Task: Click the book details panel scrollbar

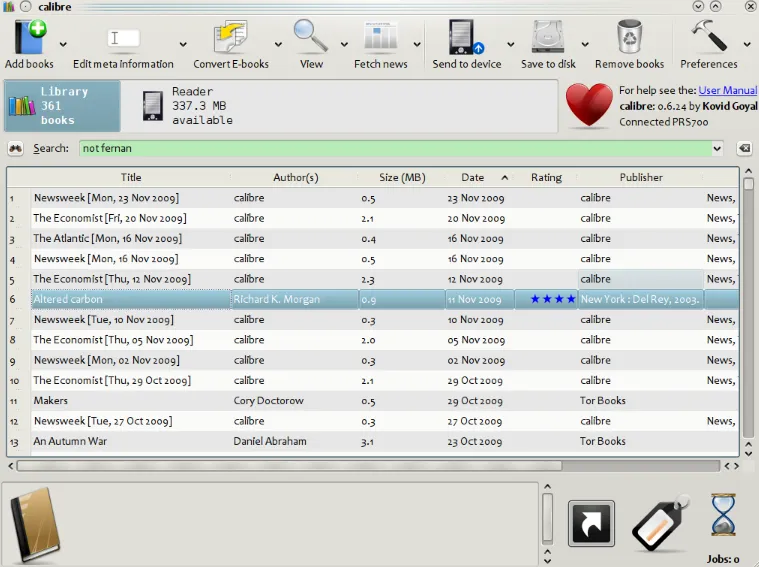Action: click(x=547, y=518)
